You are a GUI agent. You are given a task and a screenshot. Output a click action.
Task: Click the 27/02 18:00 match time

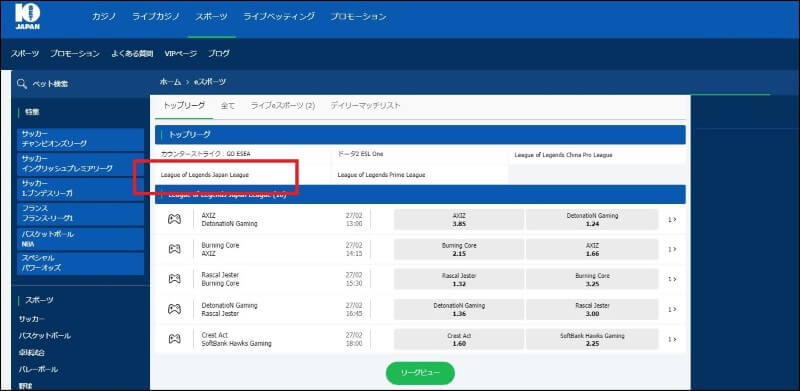point(354,339)
